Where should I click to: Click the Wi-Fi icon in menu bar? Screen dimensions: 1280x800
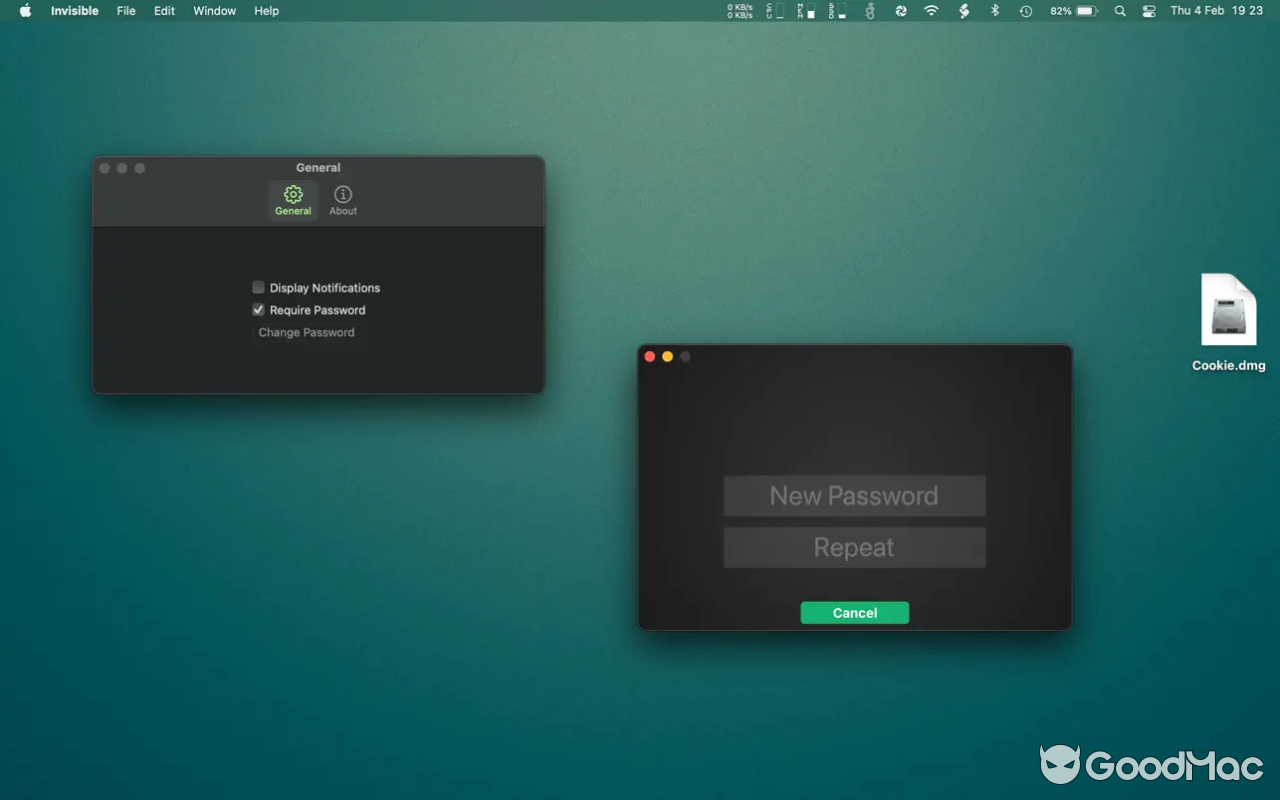pyautogui.click(x=932, y=11)
